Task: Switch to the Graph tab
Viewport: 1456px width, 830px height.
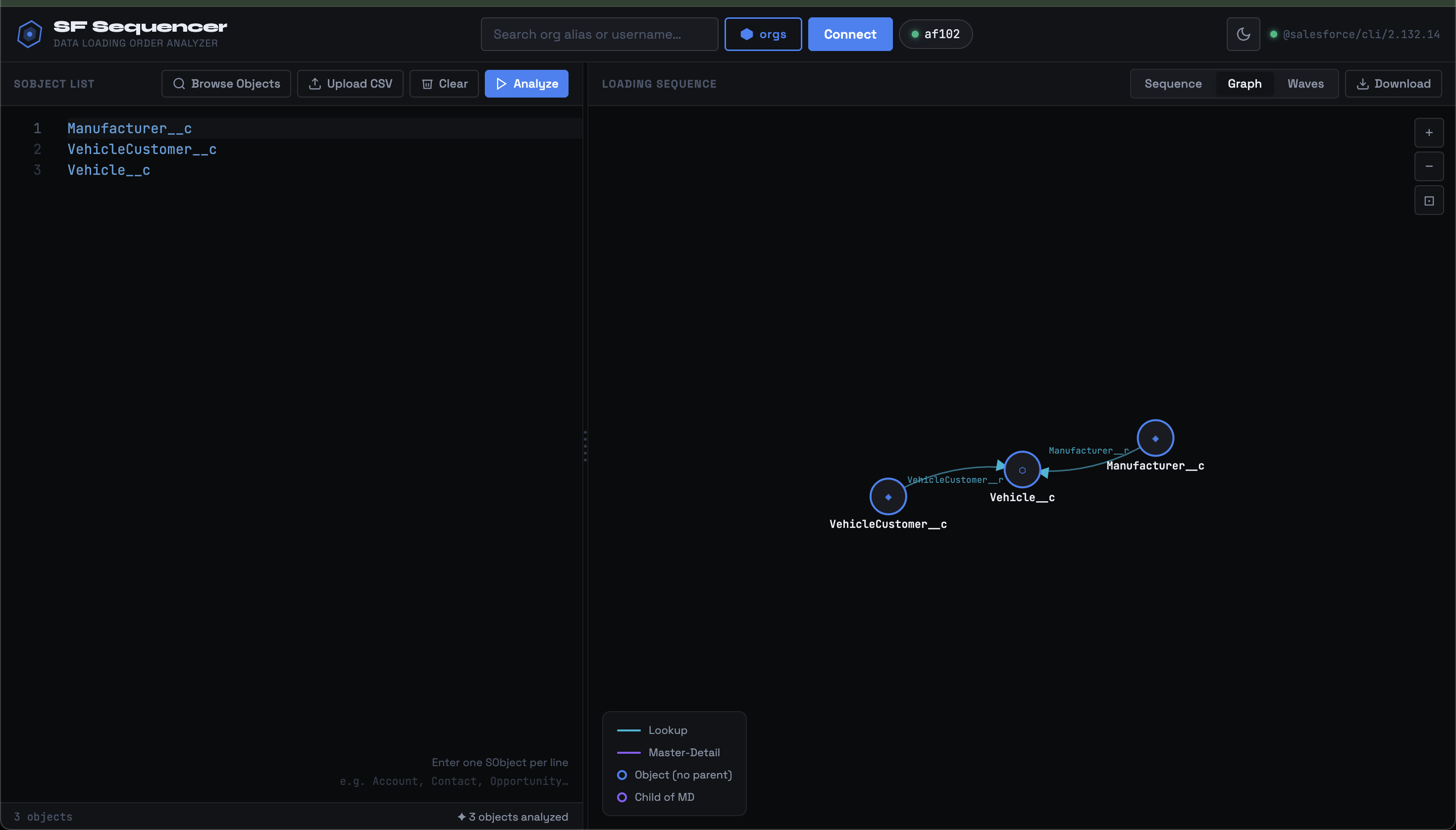Action: [x=1244, y=84]
